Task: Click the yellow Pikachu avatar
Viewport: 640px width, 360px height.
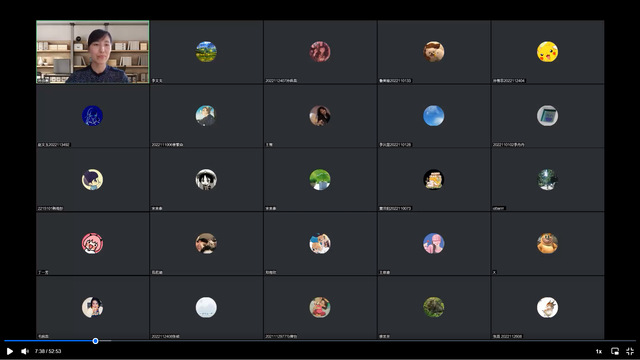Action: coord(547,52)
